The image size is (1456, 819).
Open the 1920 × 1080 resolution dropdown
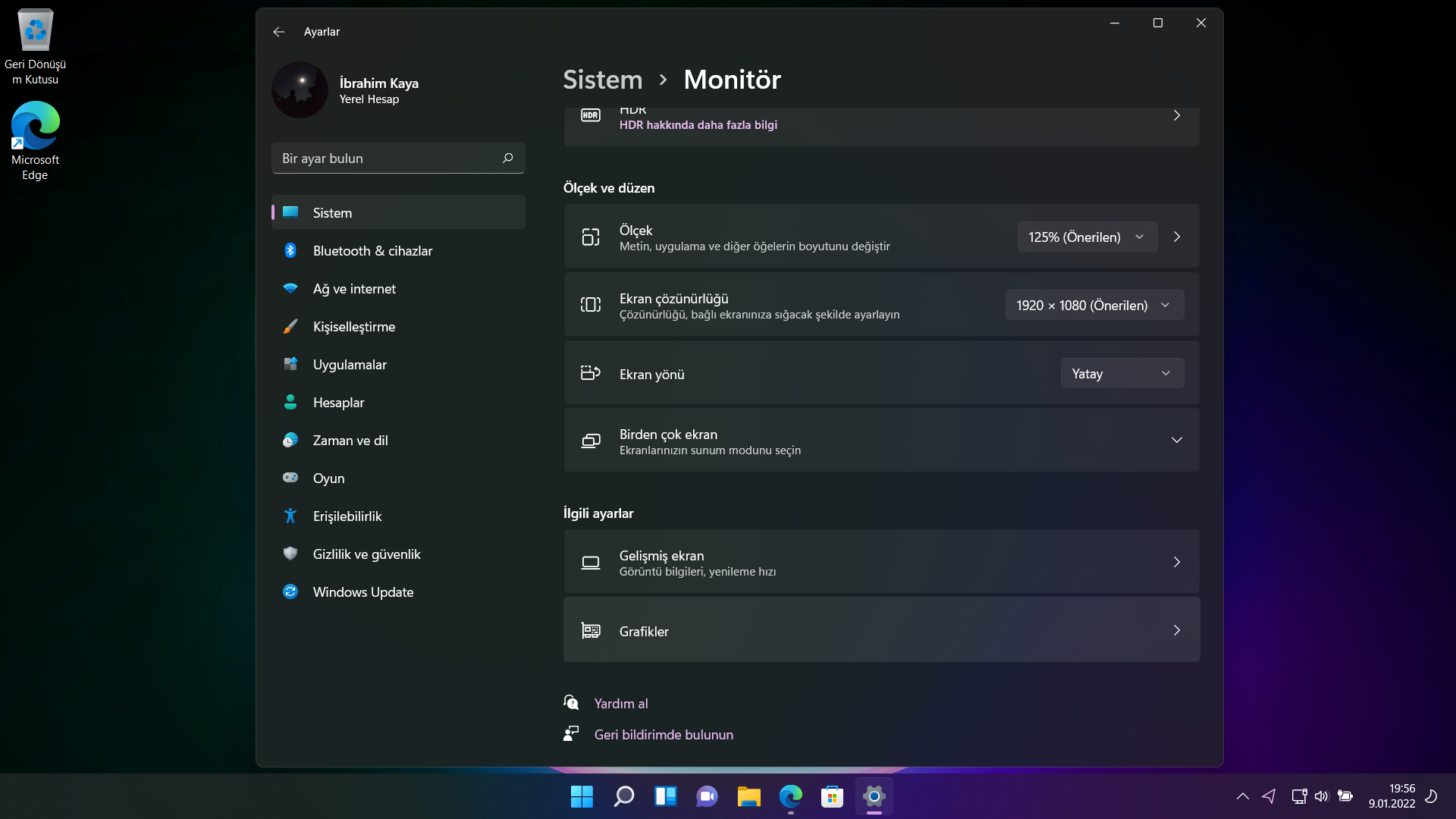[1094, 305]
